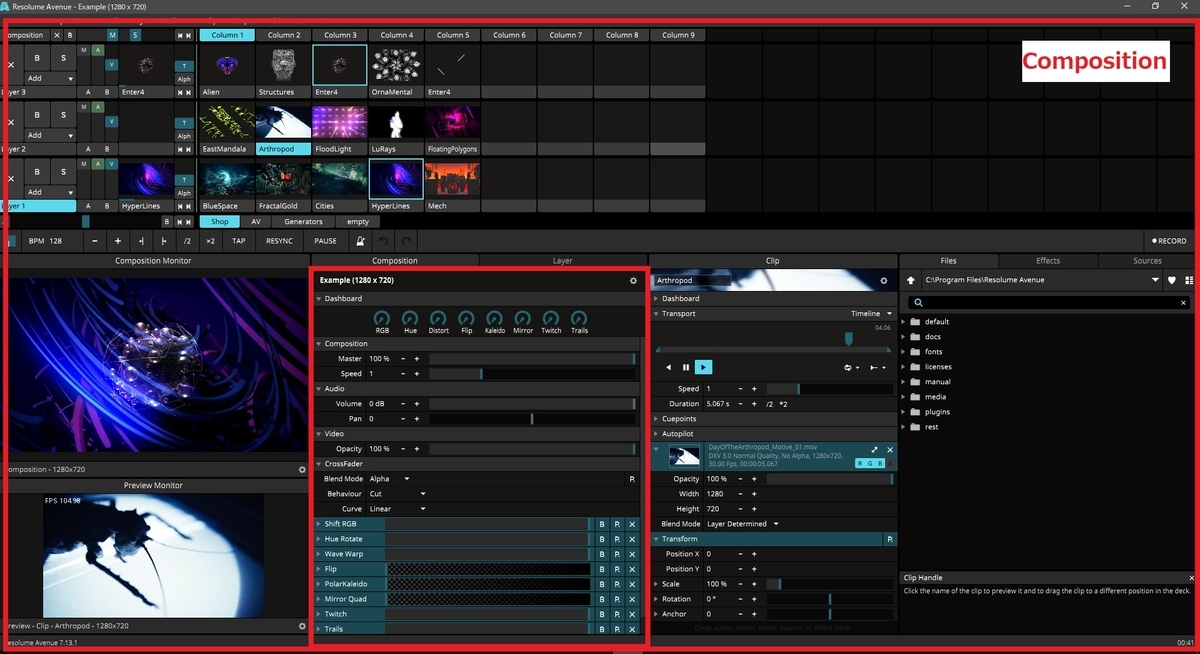Halve clip duration with /2 button

click(x=769, y=404)
